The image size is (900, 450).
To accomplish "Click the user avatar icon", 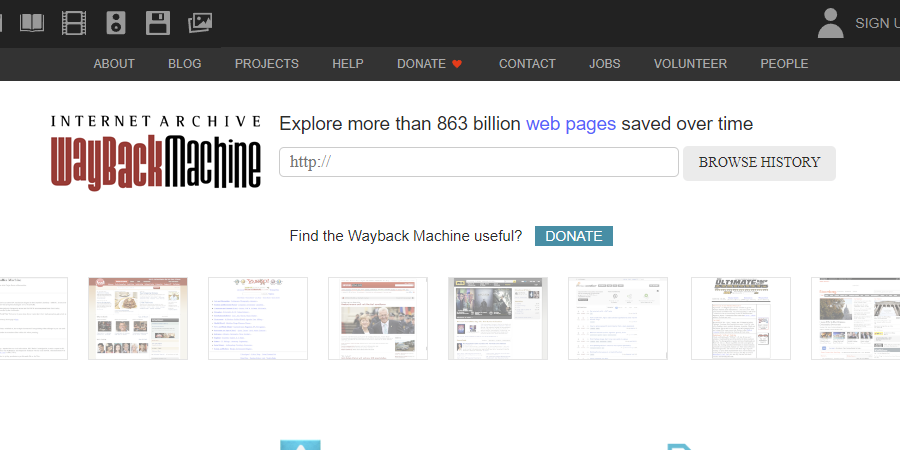I will [x=830, y=23].
